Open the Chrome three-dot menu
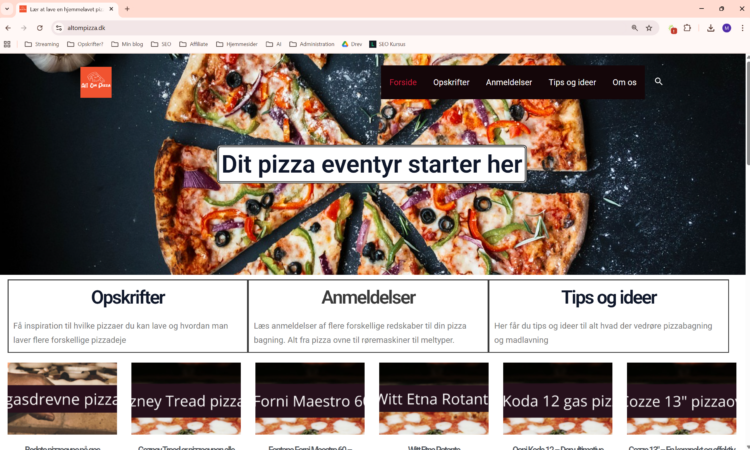The height and width of the screenshot is (450, 750). pos(742,28)
